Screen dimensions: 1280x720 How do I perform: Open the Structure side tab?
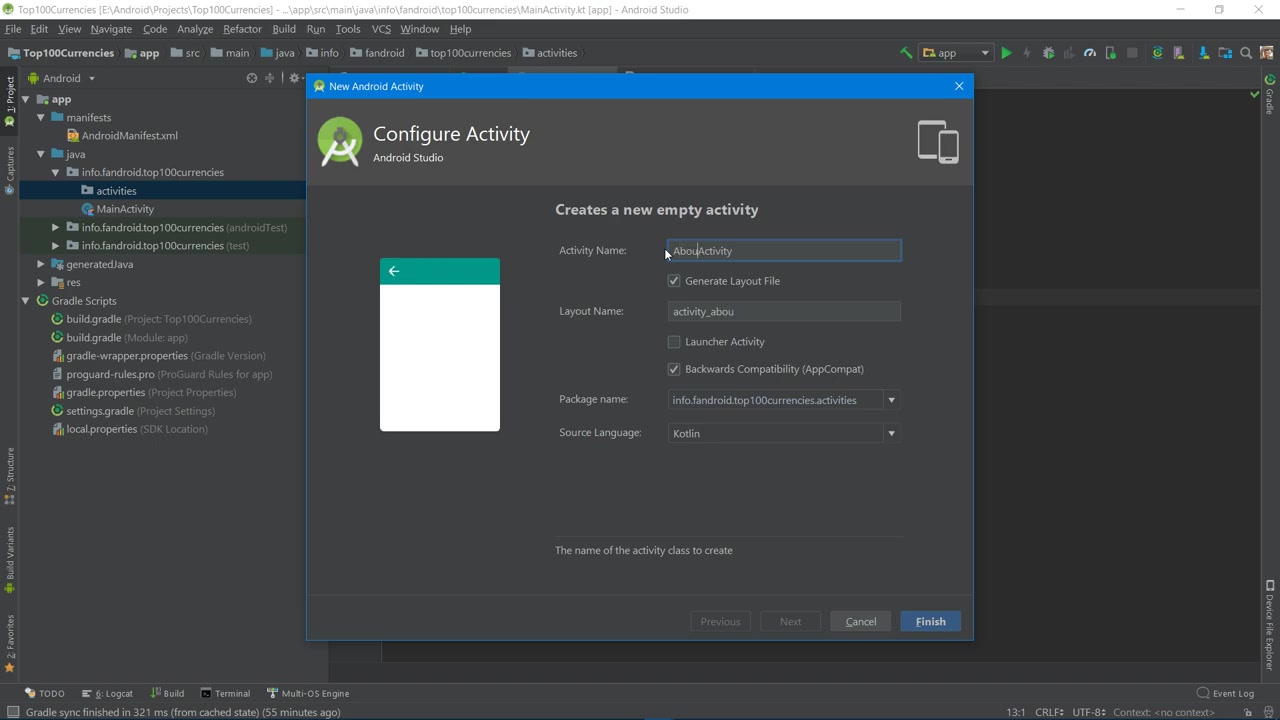(x=10, y=476)
